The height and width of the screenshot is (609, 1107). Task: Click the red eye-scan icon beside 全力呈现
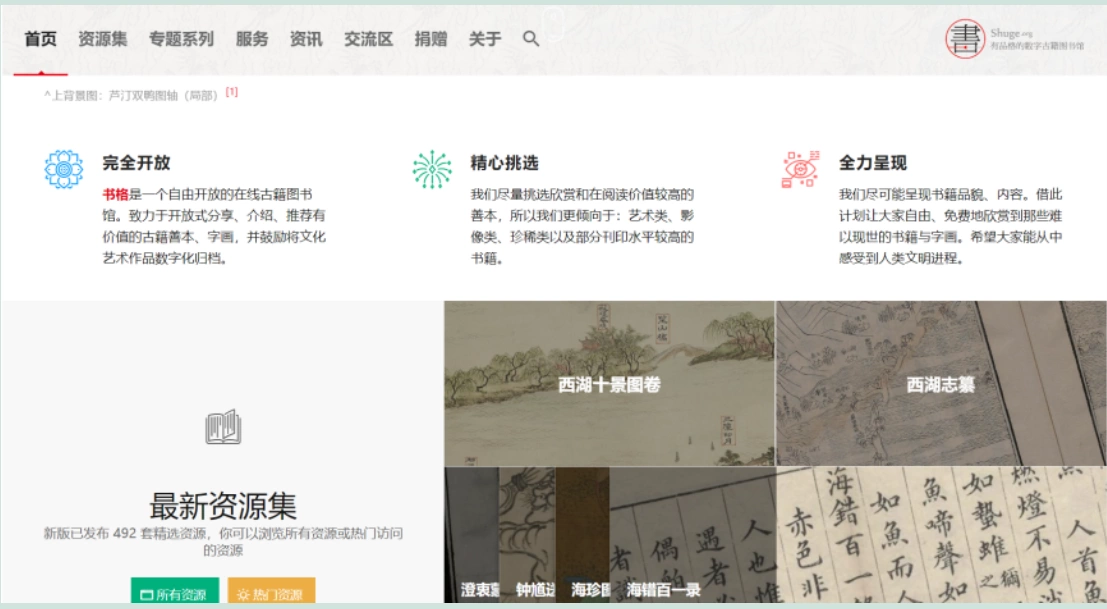tap(800, 169)
